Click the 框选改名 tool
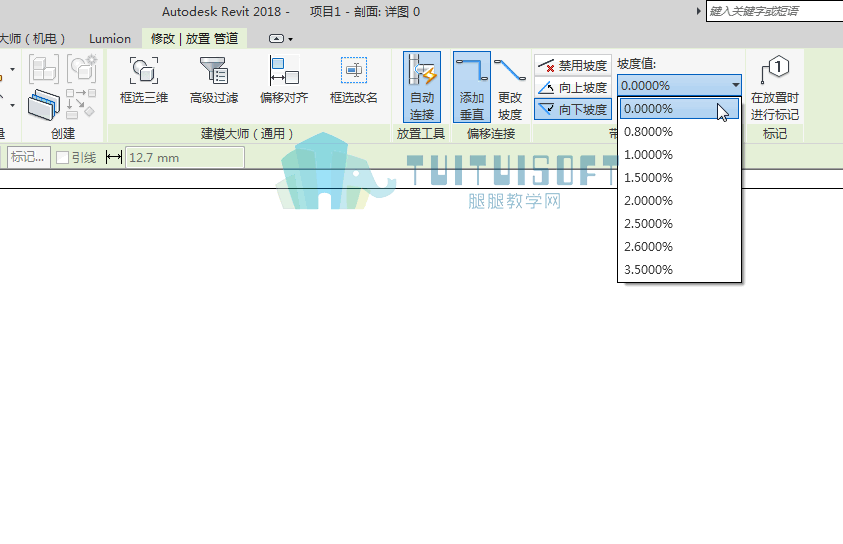 pos(353,80)
